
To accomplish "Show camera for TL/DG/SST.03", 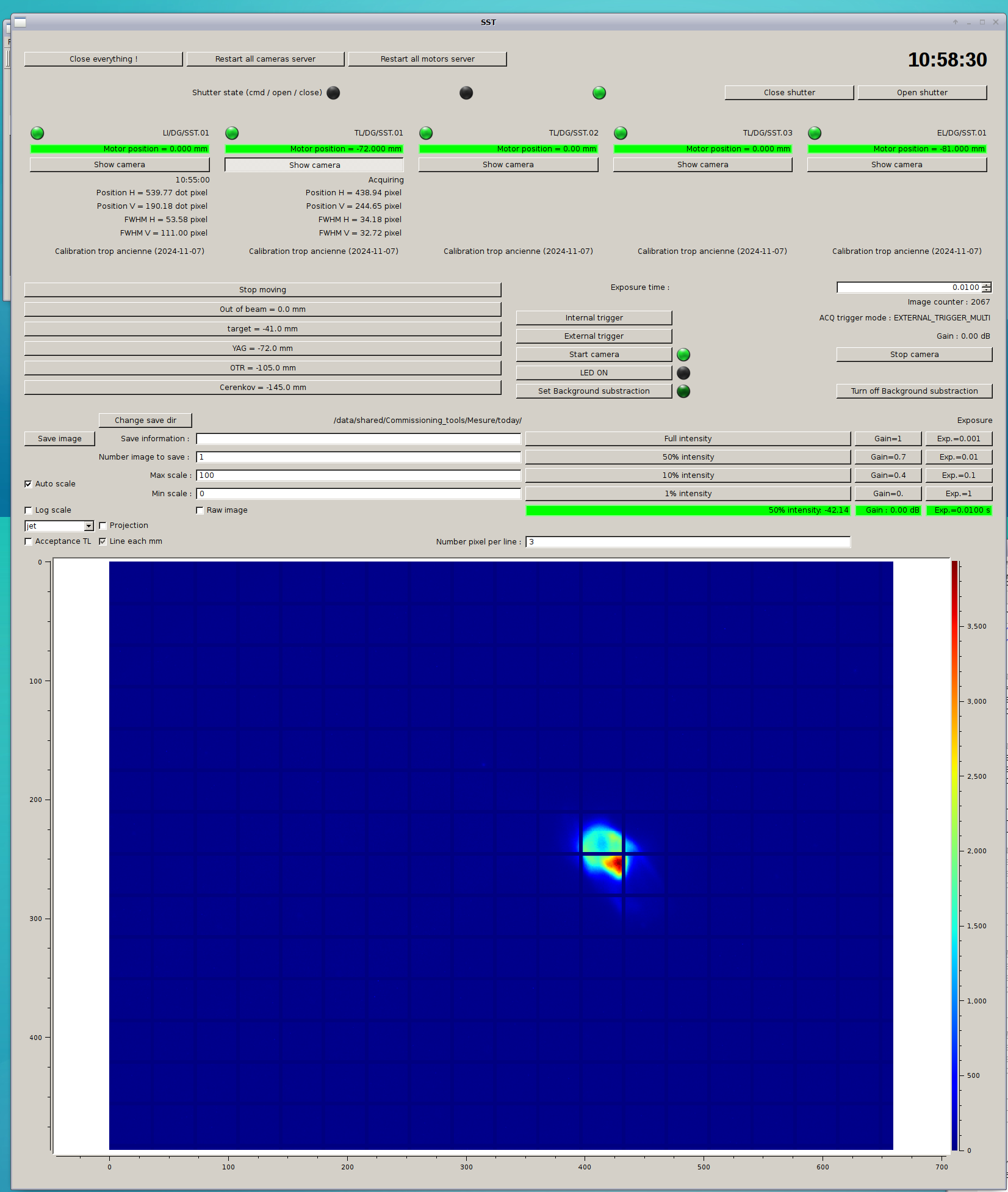I will point(702,165).
